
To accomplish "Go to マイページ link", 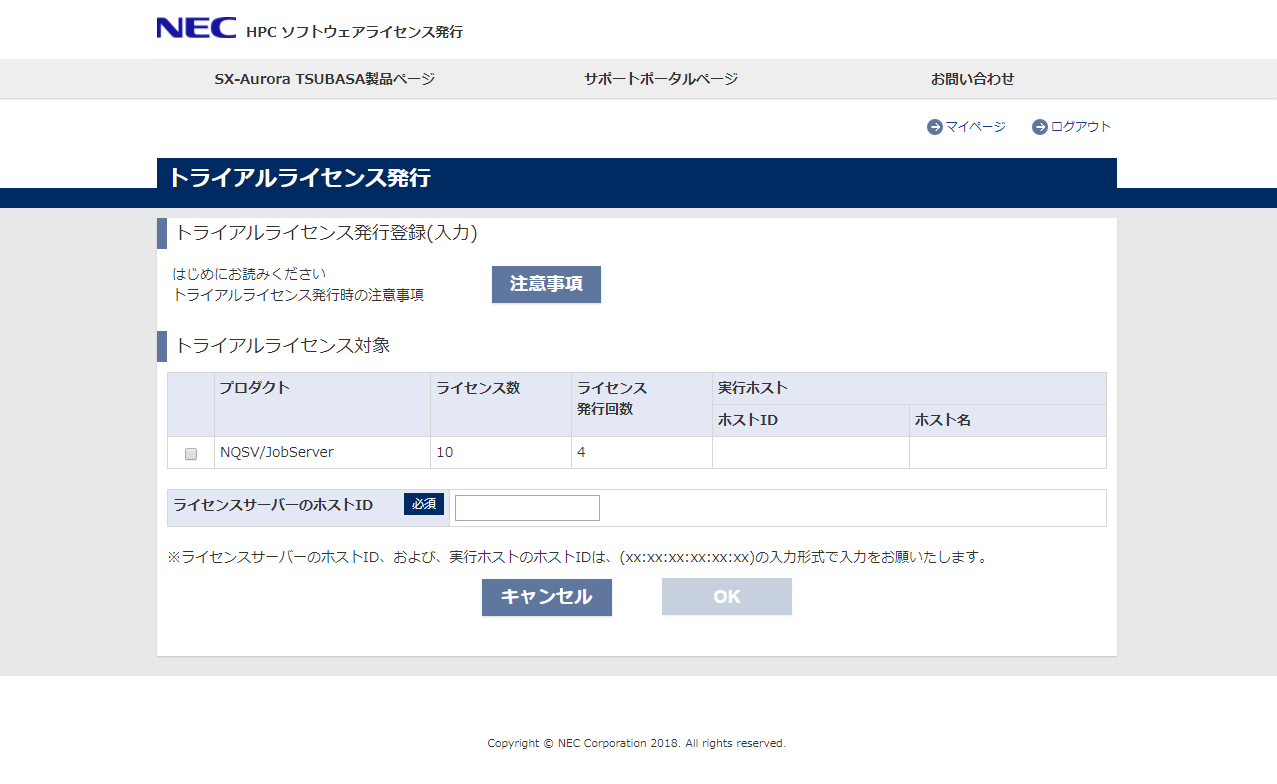I will (976, 127).
